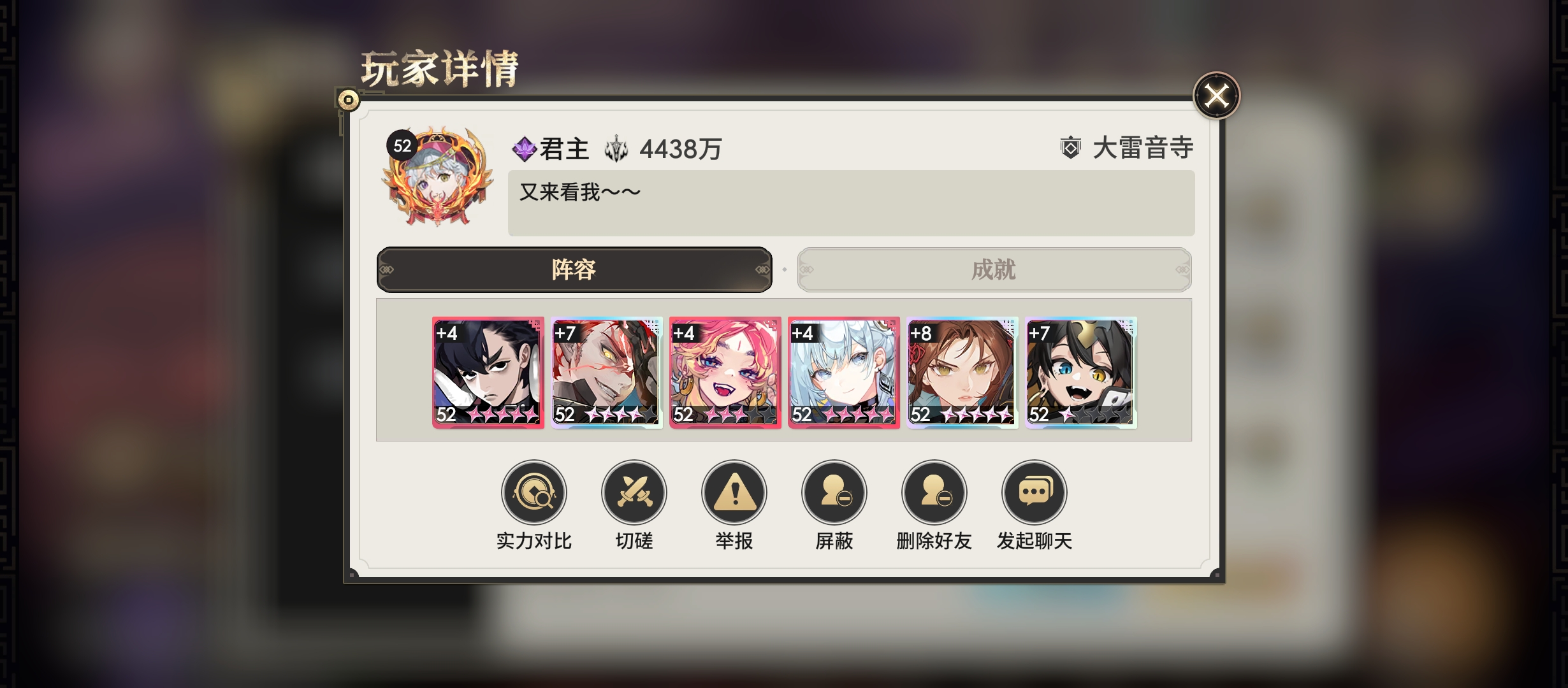Close the 玩家详情 player details dialog

point(1216,96)
